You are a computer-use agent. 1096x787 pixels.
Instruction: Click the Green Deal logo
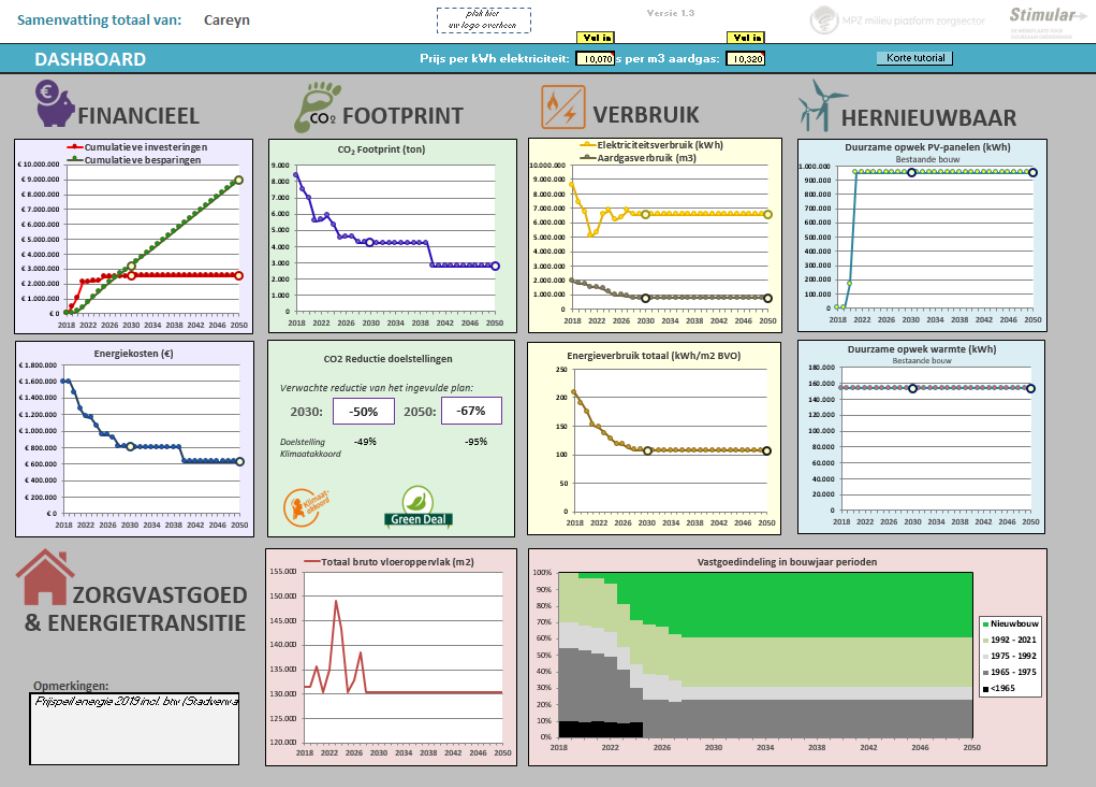419,507
